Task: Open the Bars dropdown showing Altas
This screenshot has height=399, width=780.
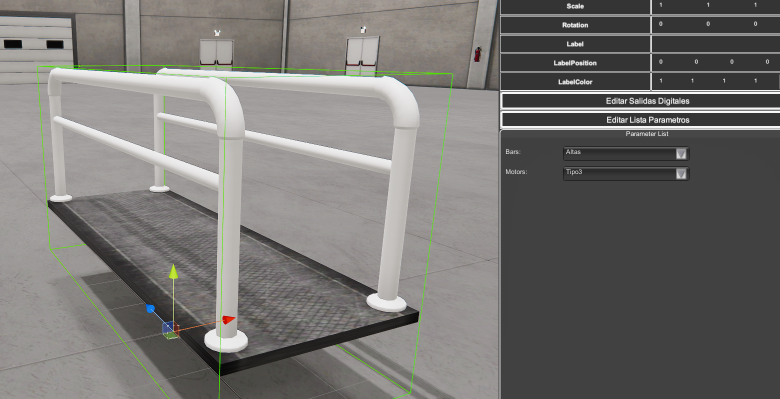Action: (x=626, y=153)
